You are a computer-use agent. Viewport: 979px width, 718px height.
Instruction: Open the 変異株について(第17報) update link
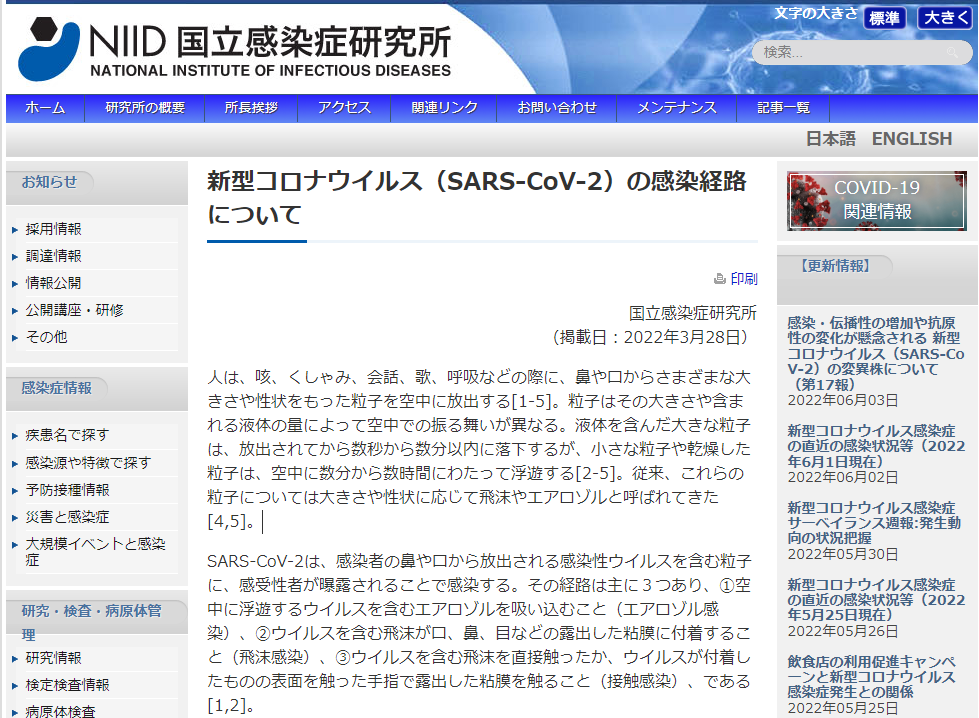[875, 353]
